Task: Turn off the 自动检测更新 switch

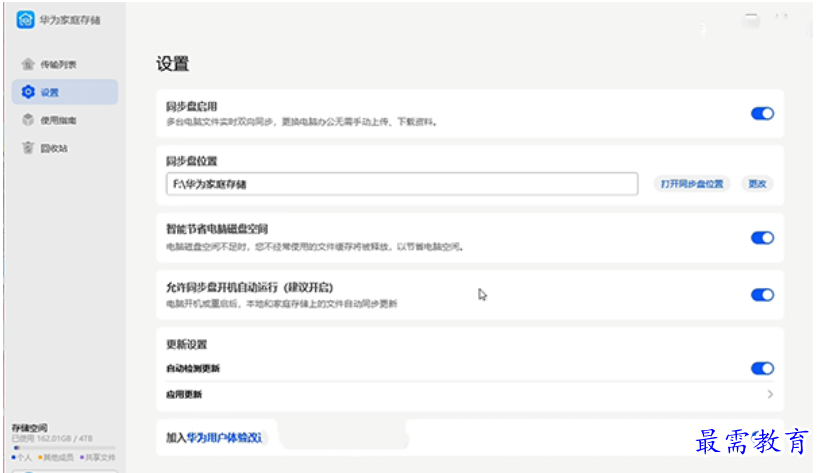Action: [x=762, y=368]
